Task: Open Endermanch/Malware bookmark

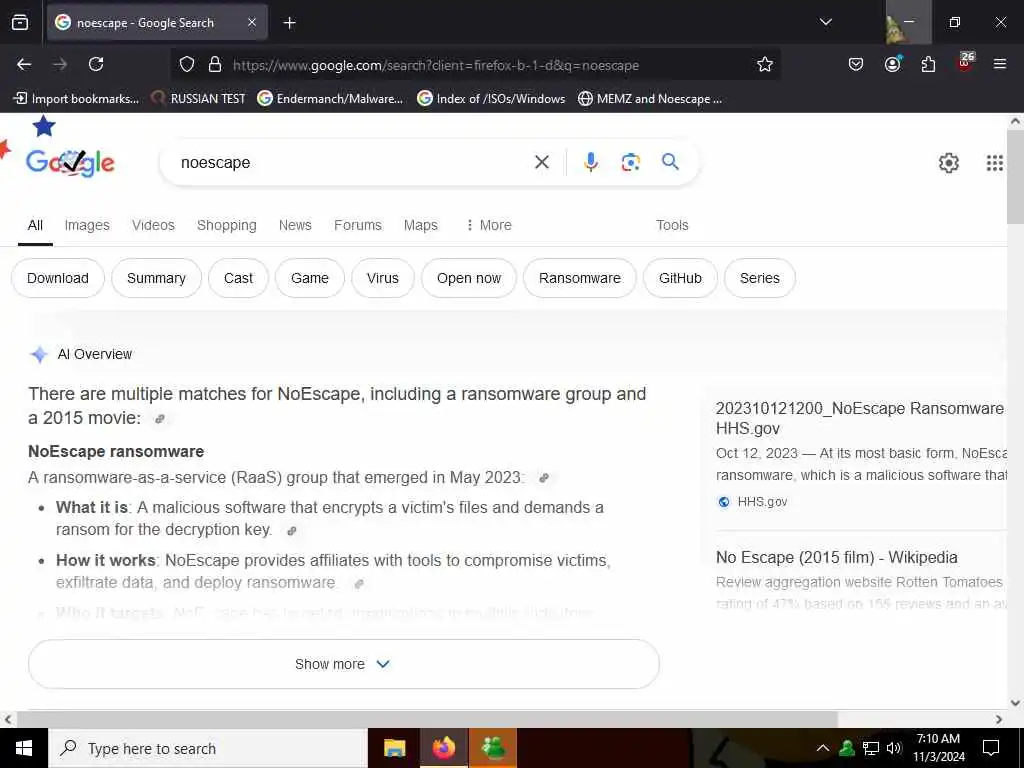Action: pyautogui.click(x=330, y=99)
